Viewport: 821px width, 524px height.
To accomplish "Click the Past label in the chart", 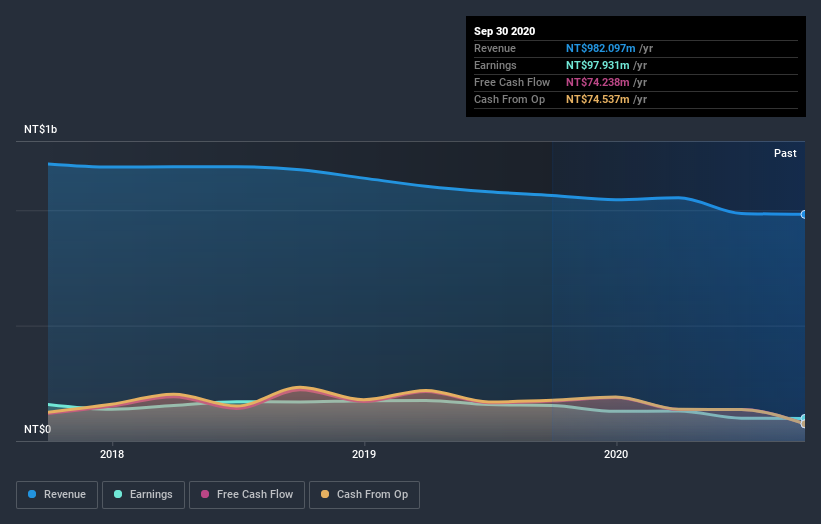I will 785,153.
